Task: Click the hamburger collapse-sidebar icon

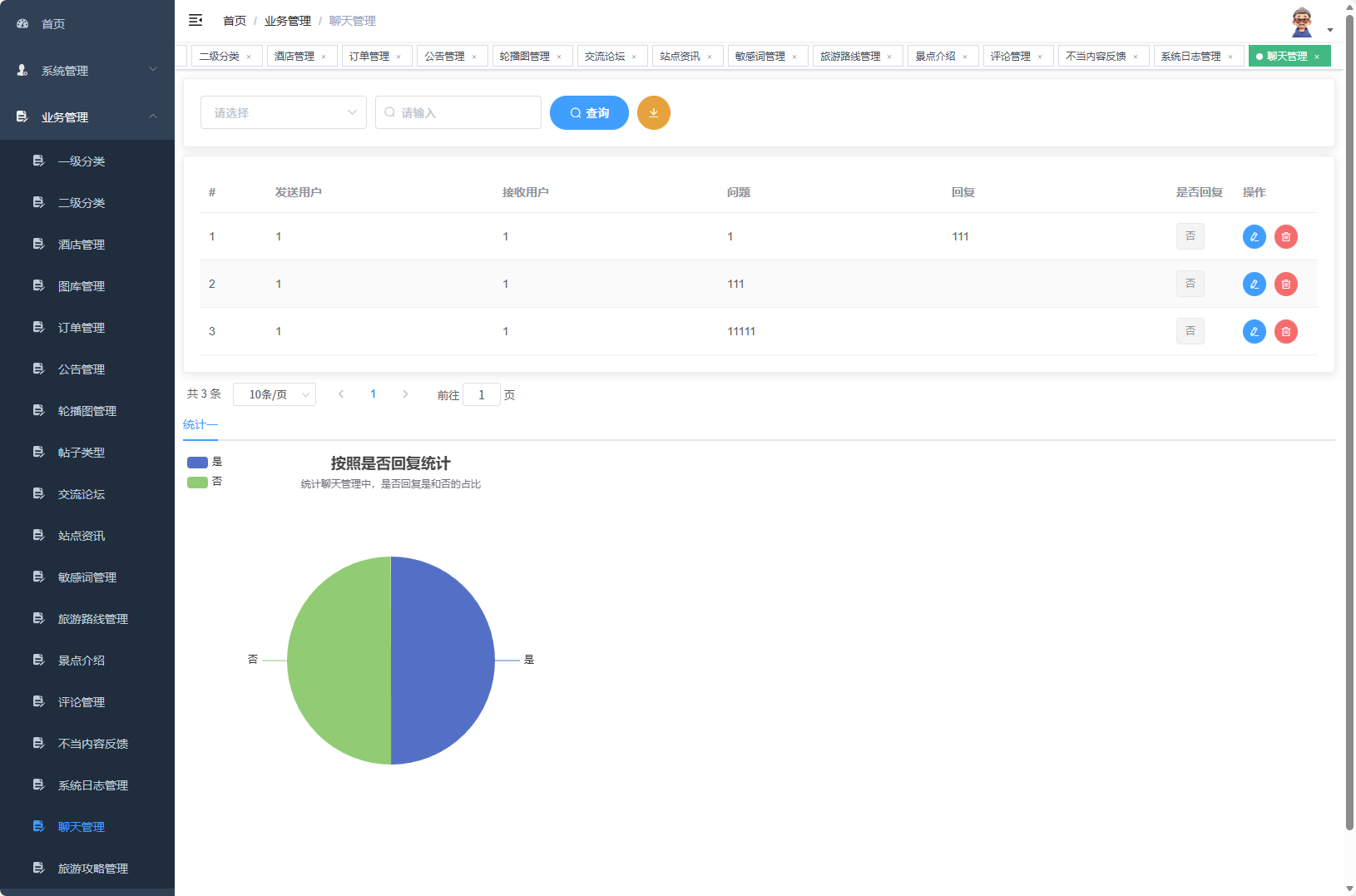Action: pos(195,20)
